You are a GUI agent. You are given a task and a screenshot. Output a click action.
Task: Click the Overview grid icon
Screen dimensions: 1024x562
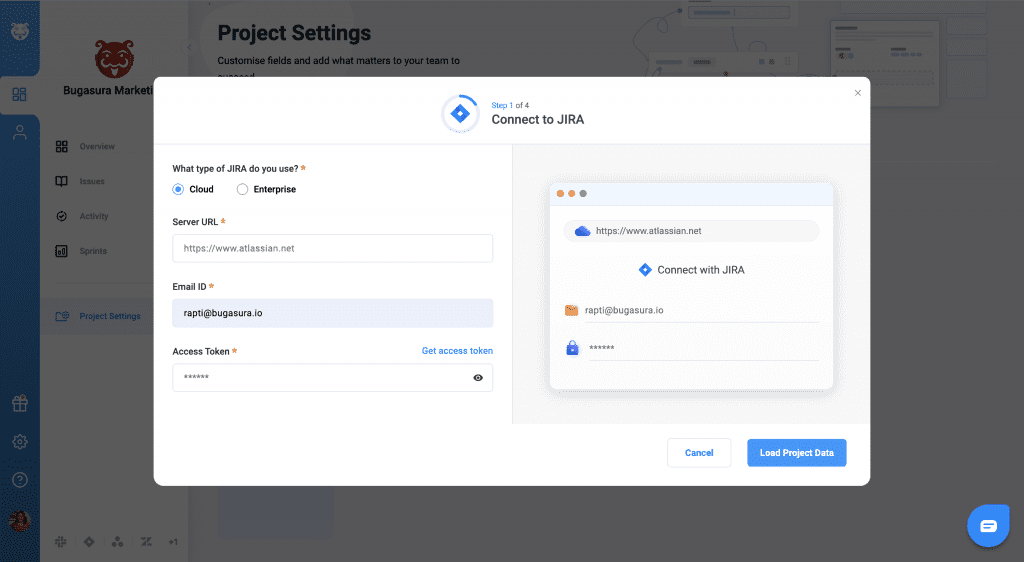click(61, 146)
